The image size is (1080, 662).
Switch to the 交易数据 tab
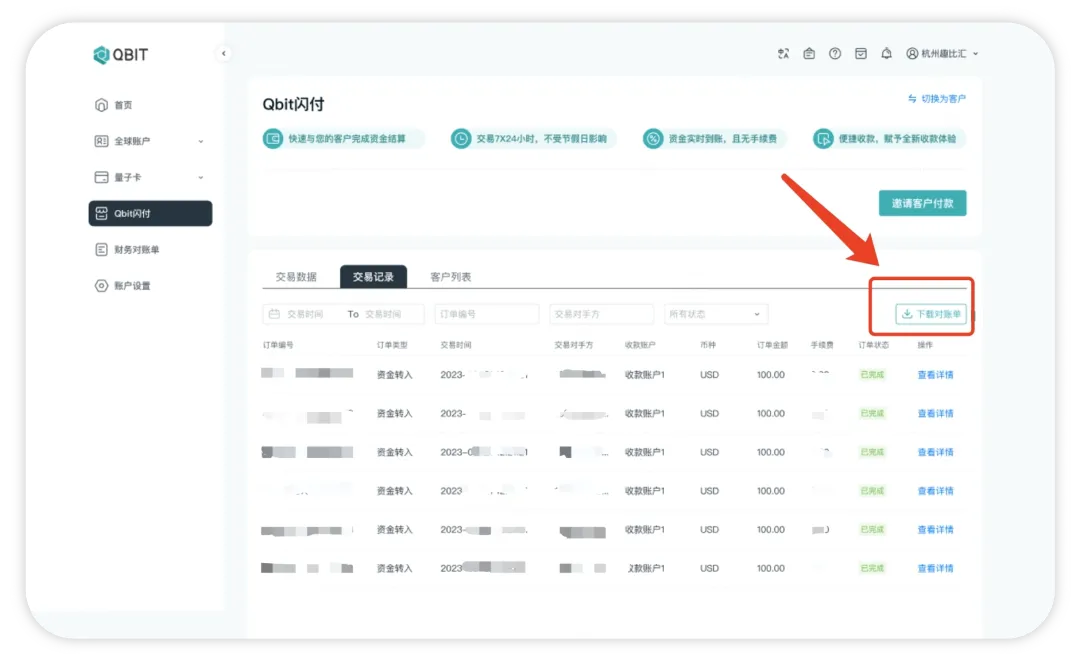coord(296,277)
